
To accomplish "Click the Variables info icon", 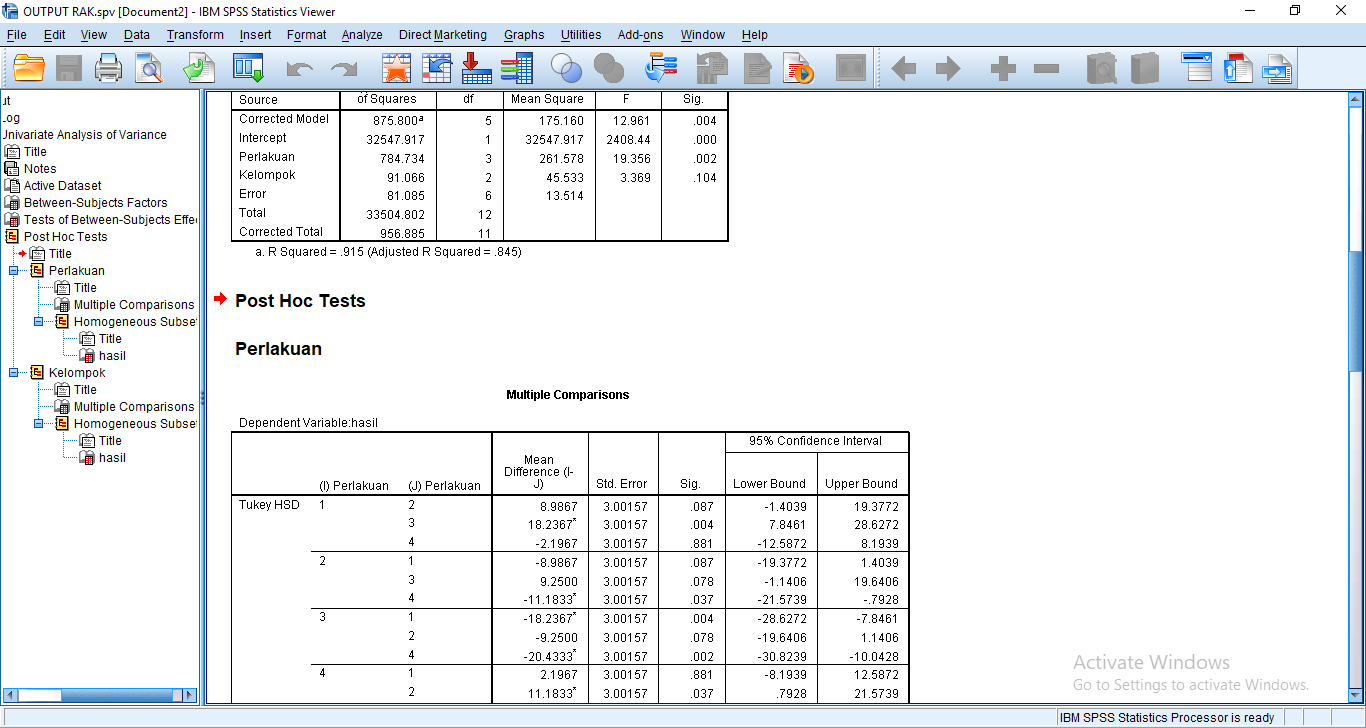I will click(517, 68).
